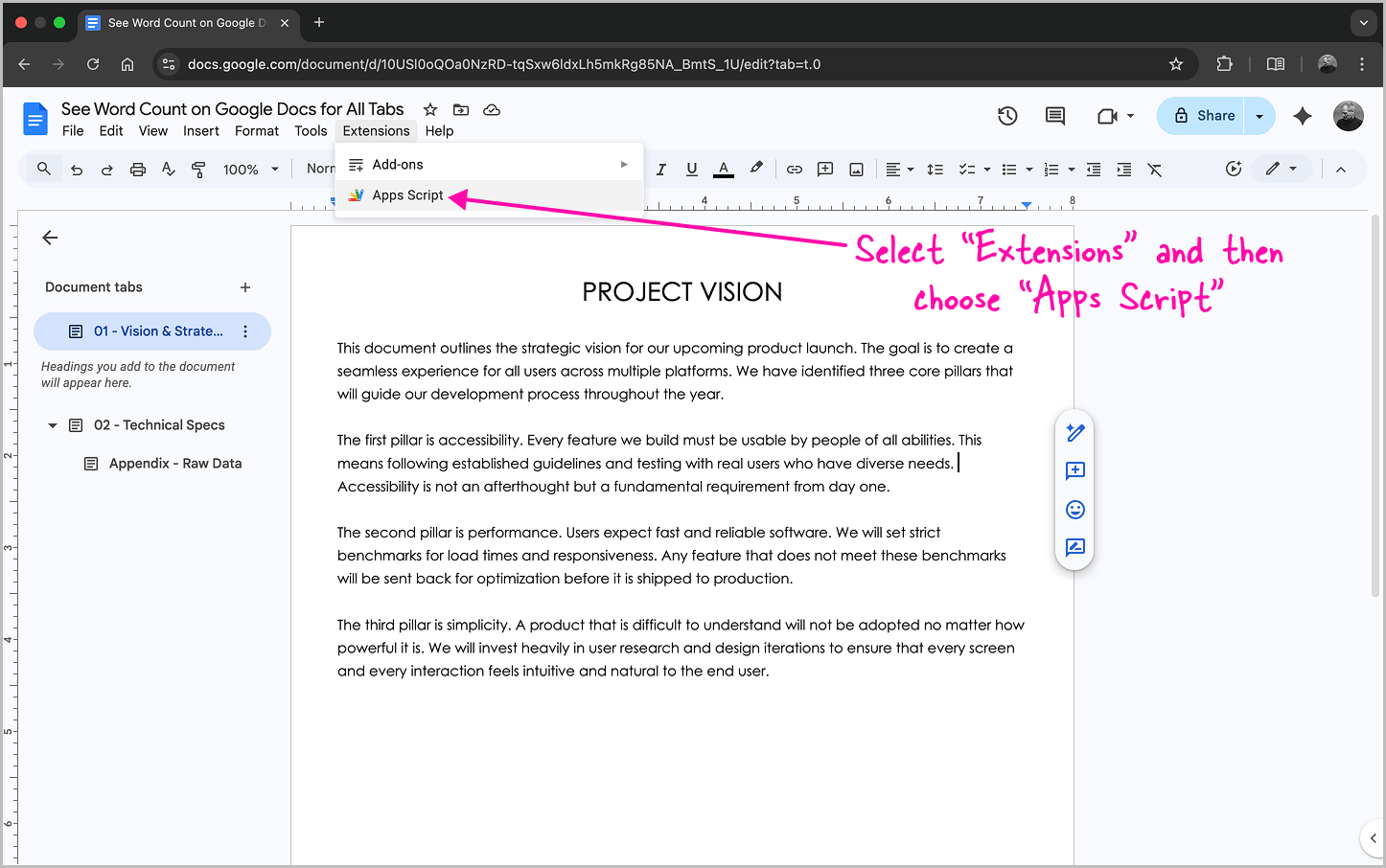Open the zoom level dropdown
Image resolution: width=1386 pixels, height=868 pixels.
[249, 169]
